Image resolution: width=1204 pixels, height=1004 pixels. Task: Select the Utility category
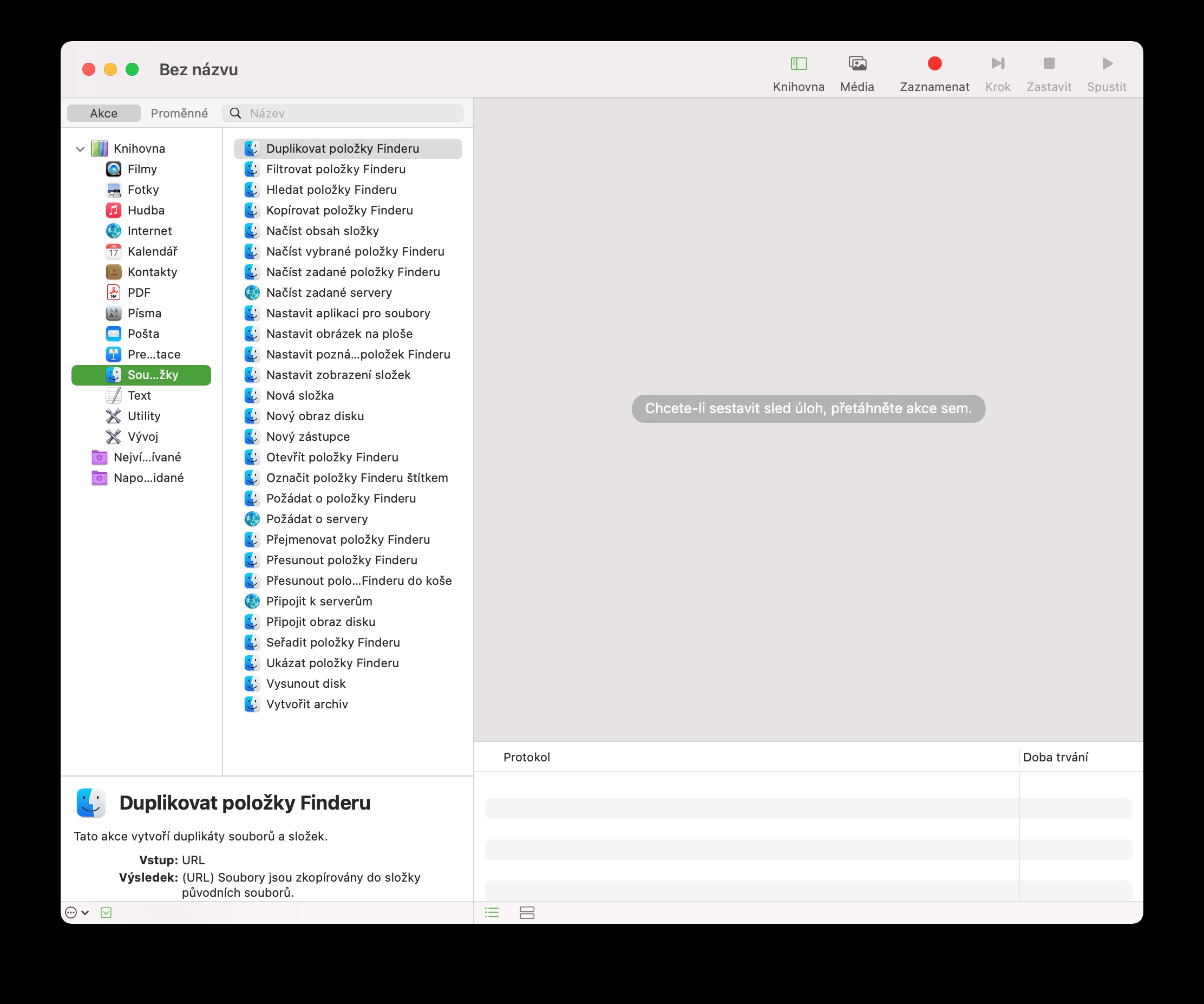coord(143,416)
